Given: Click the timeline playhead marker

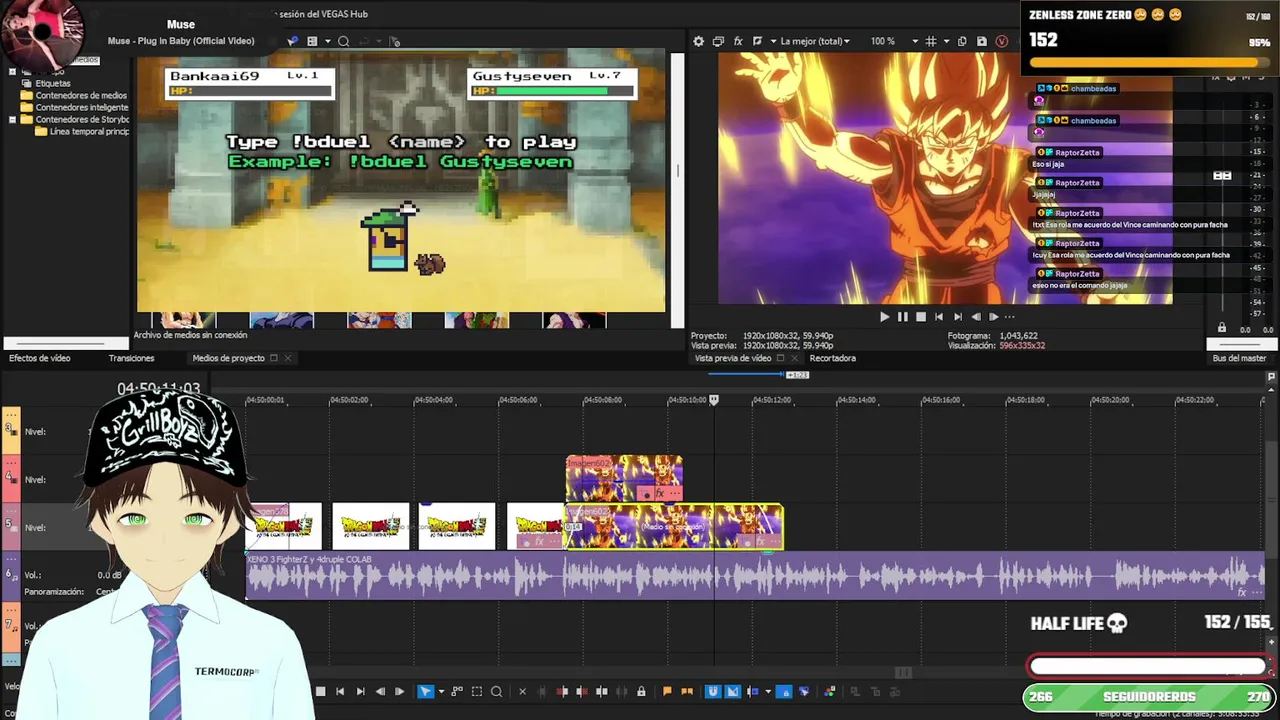Looking at the screenshot, I should pyautogui.click(x=714, y=400).
